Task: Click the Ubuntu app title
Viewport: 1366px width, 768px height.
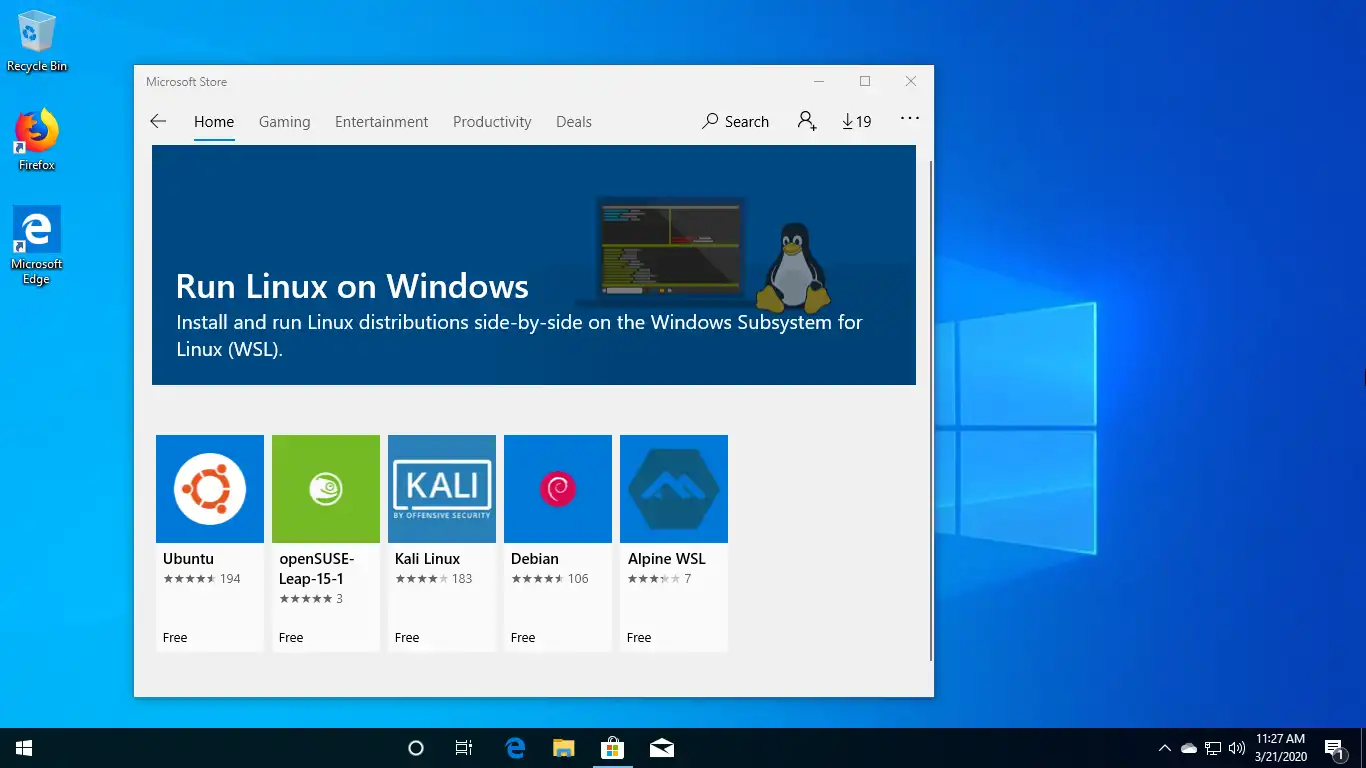Action: [x=189, y=559]
